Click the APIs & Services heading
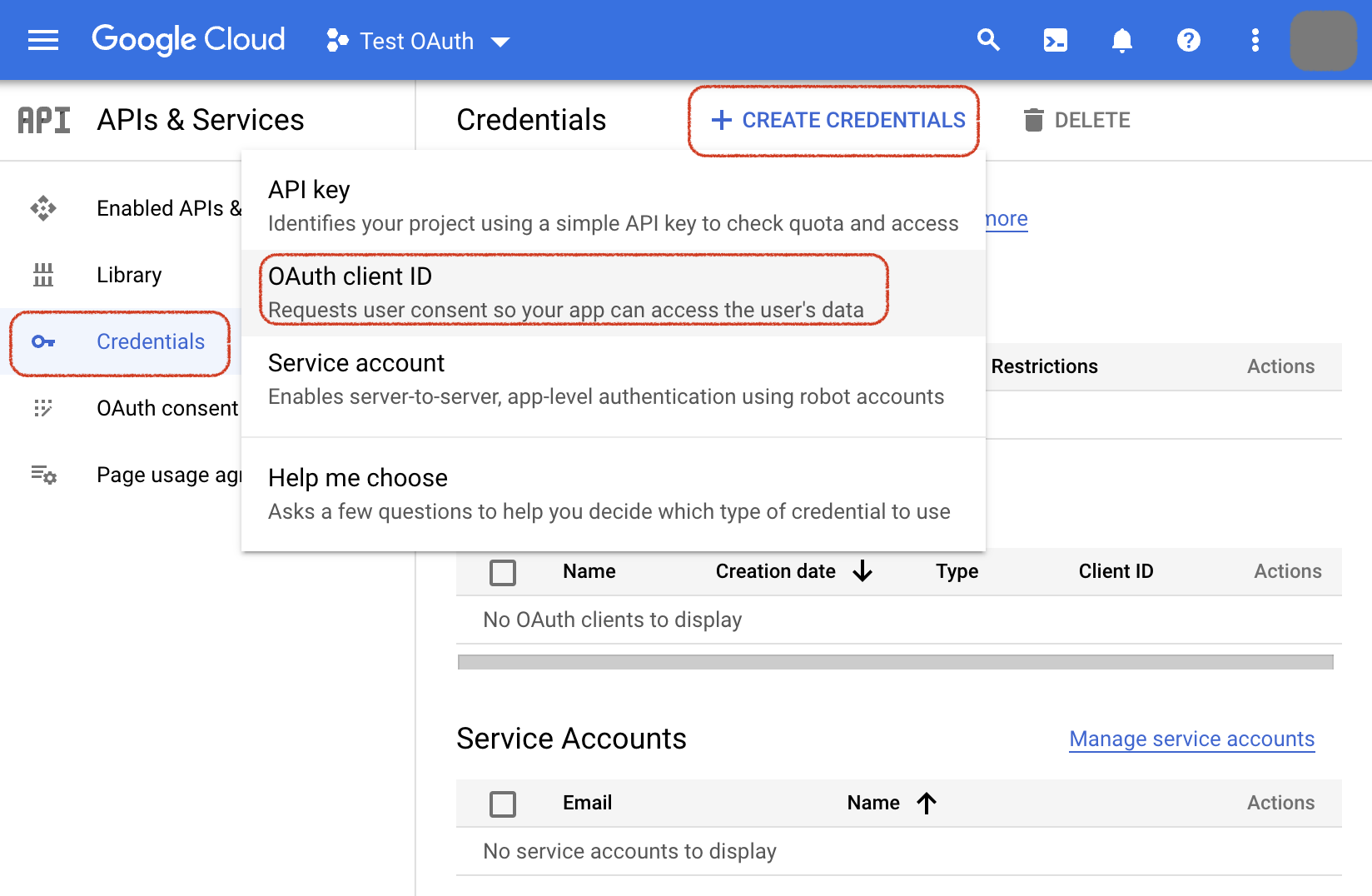 pos(201,120)
